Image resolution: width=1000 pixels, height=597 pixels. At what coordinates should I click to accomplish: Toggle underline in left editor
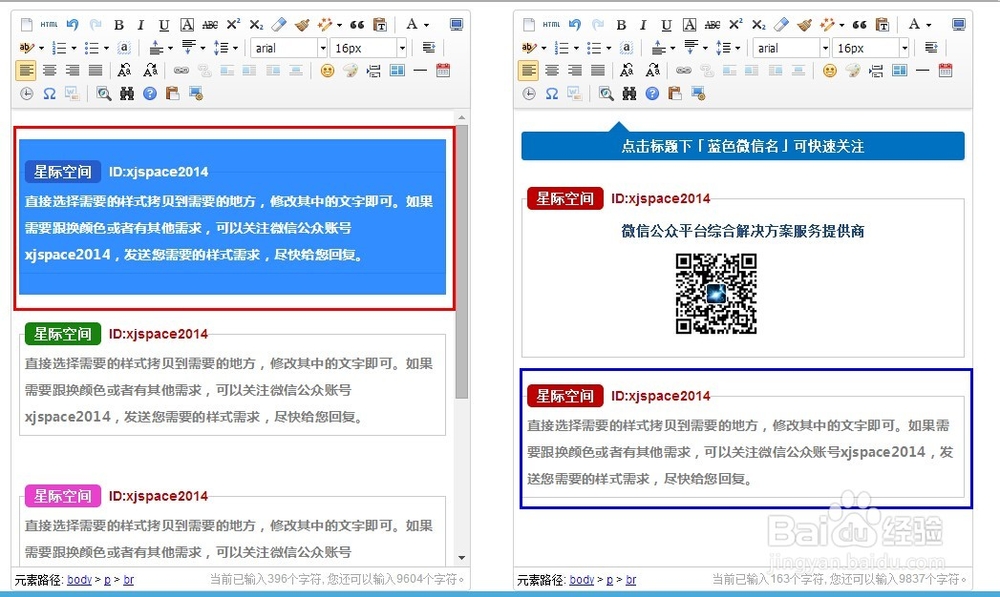click(164, 25)
